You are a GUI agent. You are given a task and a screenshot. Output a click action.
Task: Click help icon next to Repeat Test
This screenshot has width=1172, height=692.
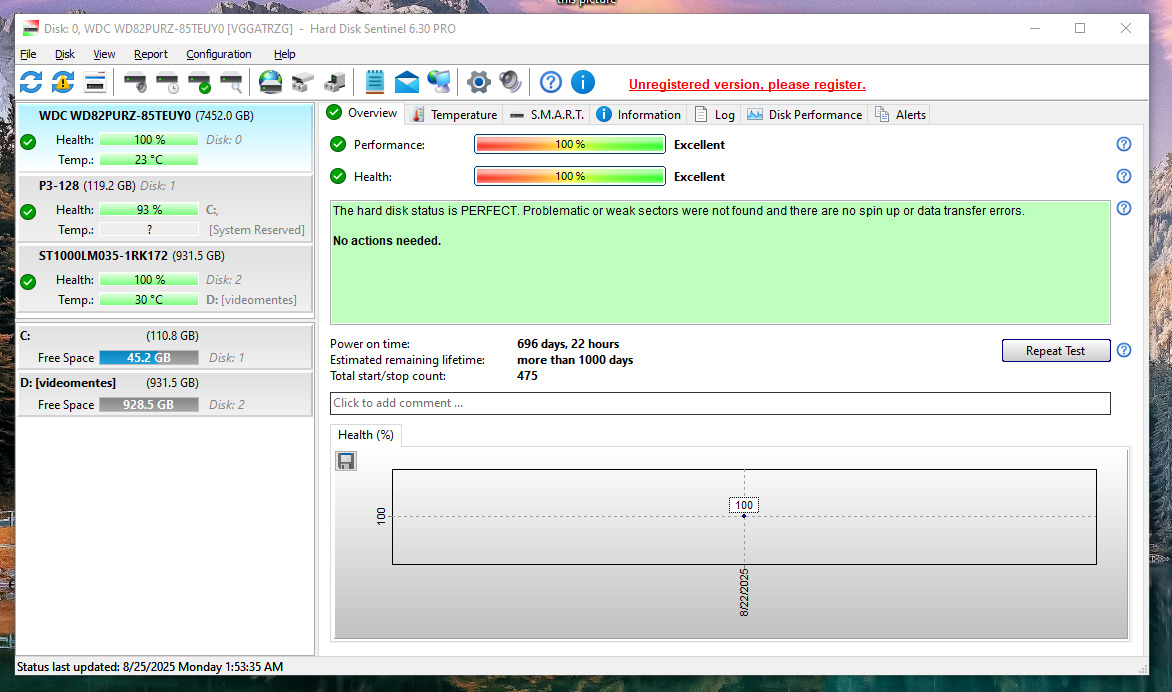coord(1123,350)
